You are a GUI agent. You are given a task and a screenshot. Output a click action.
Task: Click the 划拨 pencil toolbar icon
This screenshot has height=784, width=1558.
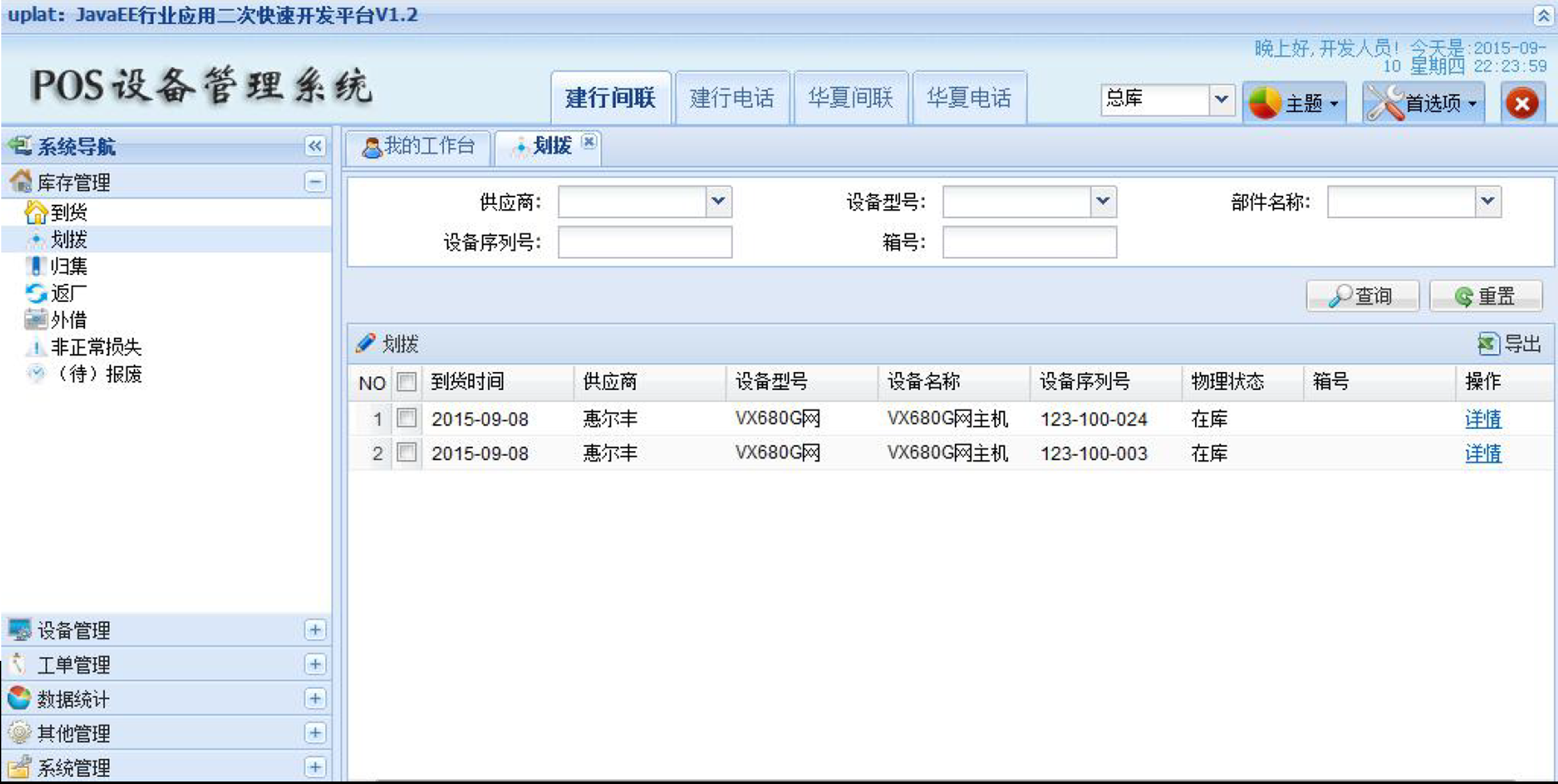click(366, 344)
